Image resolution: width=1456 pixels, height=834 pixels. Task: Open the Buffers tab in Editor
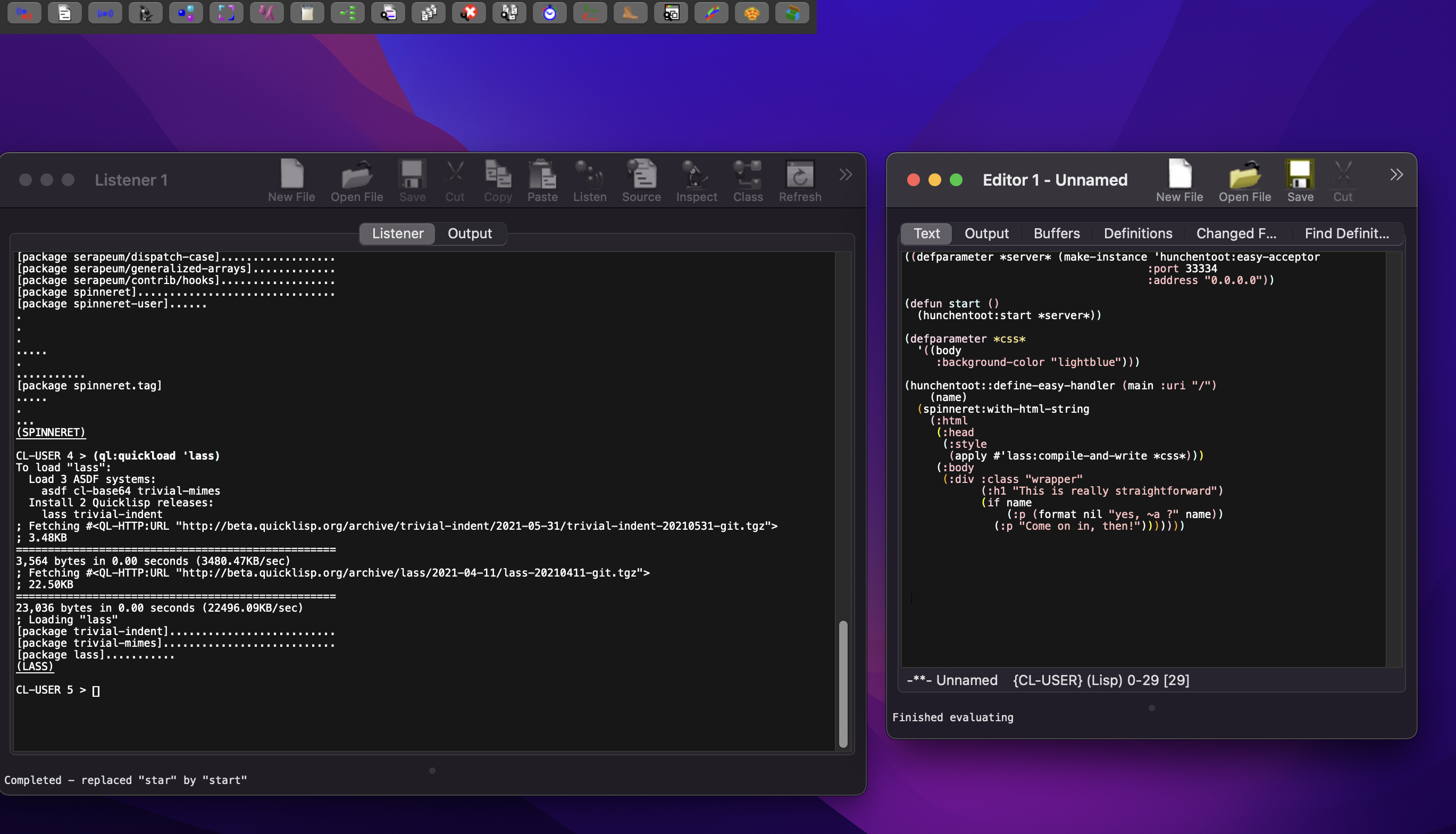click(x=1056, y=233)
